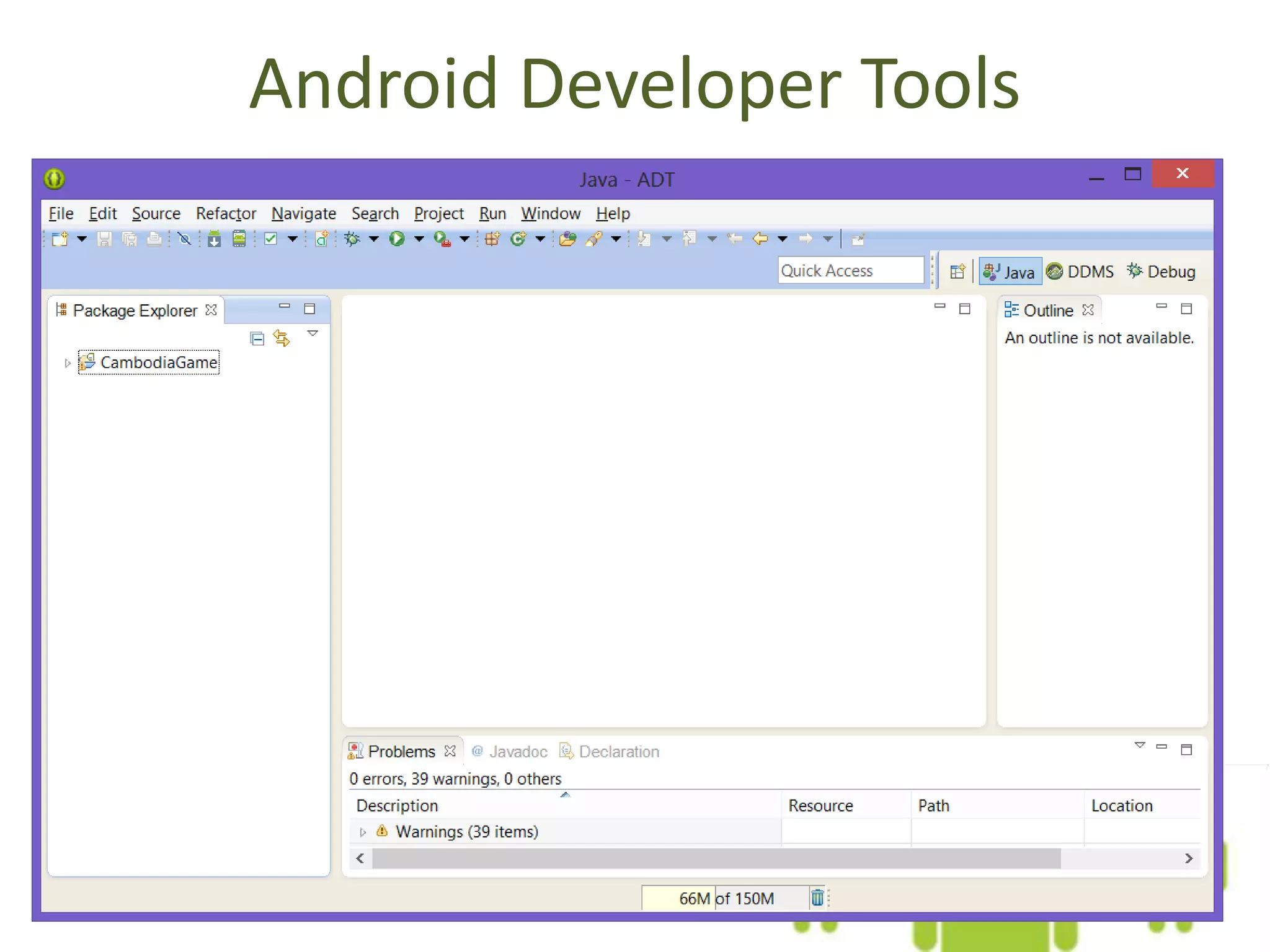The width and height of the screenshot is (1270, 952).
Task: Open the Lint check dropdown arrow
Action: click(293, 239)
